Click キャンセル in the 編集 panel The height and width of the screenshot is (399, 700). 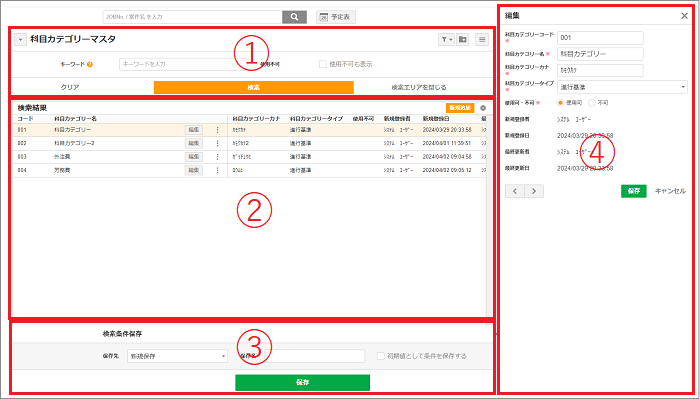(x=670, y=191)
